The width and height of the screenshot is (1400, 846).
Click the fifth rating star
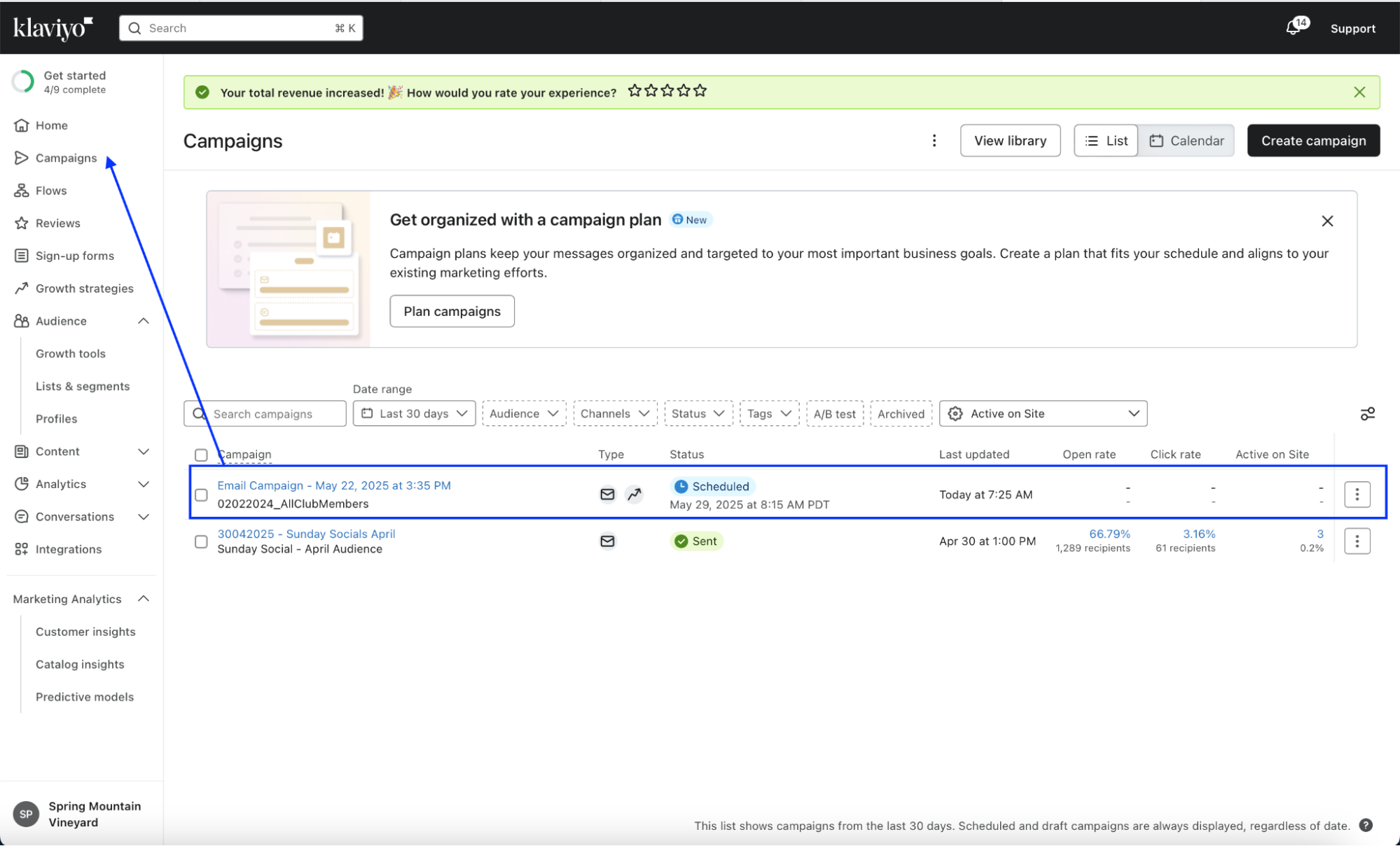click(700, 91)
